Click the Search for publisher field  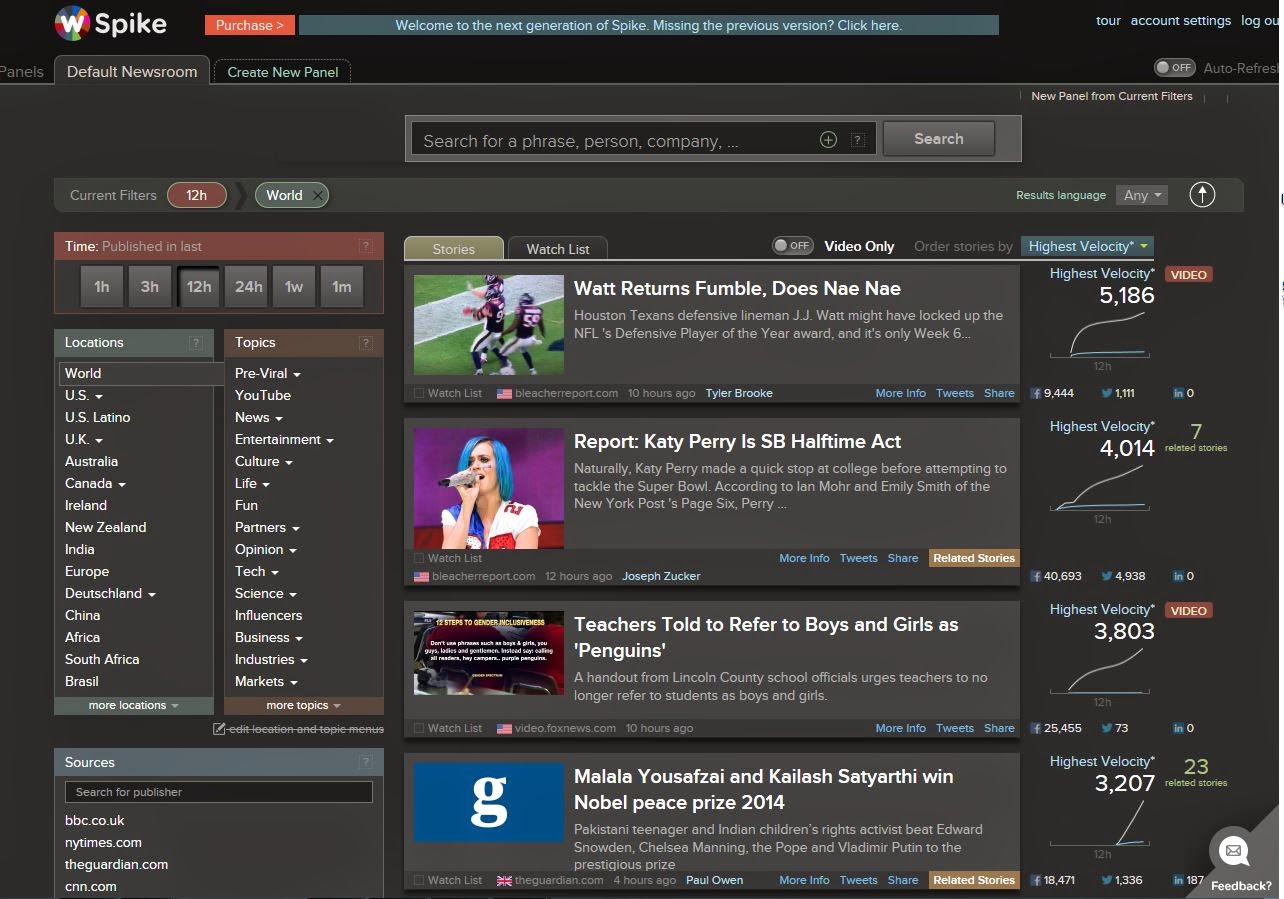219,792
